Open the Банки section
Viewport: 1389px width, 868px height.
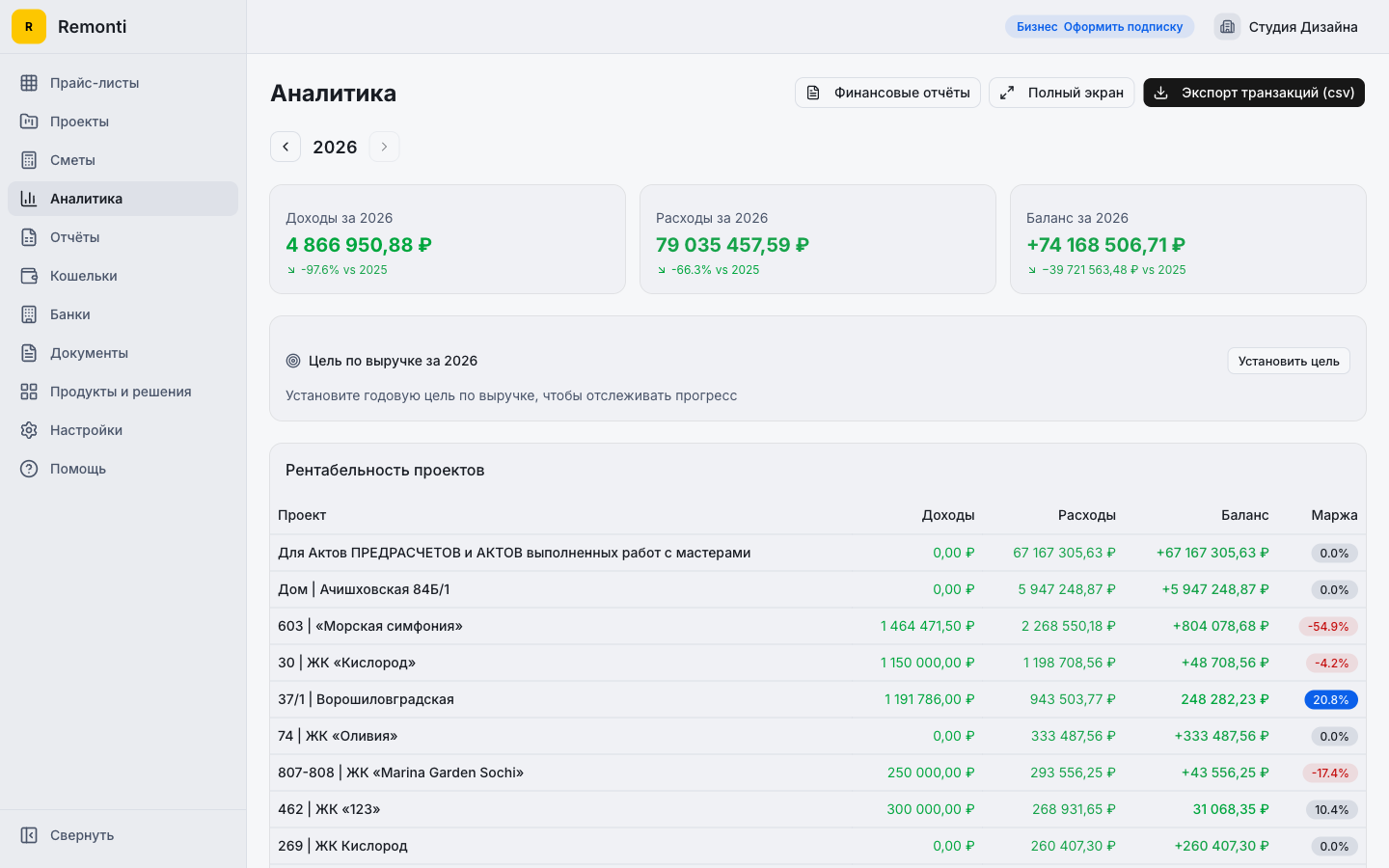click(69, 314)
